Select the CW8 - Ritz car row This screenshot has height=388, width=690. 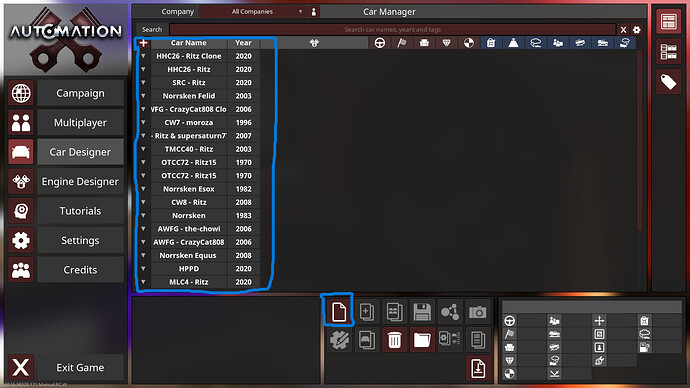[189, 202]
